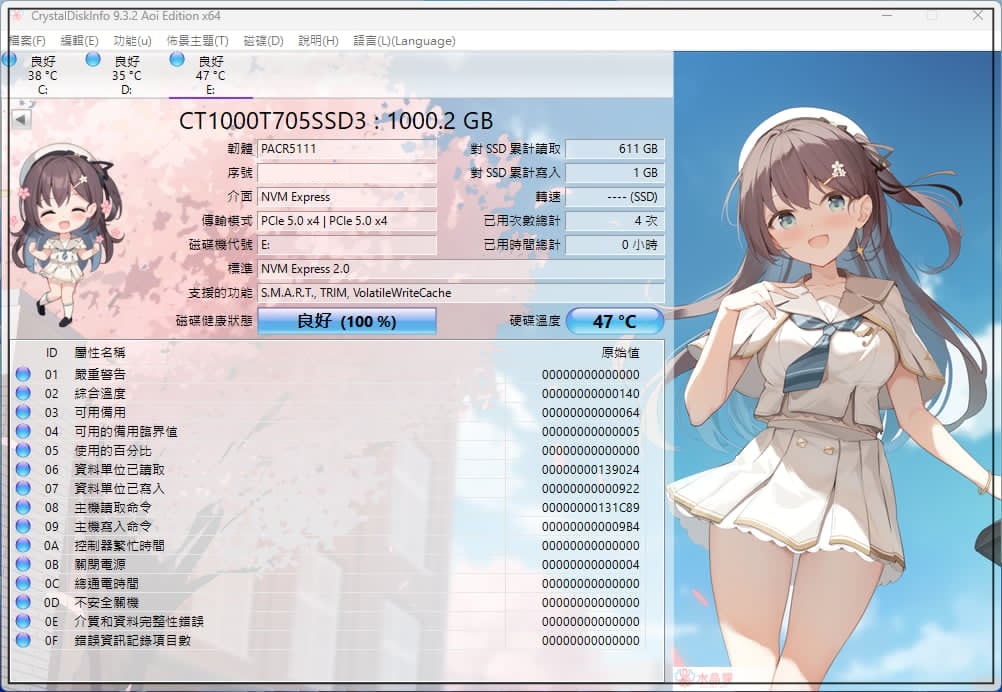
Task: Click the status orb for attribute 07
Action: pyautogui.click(x=23, y=488)
